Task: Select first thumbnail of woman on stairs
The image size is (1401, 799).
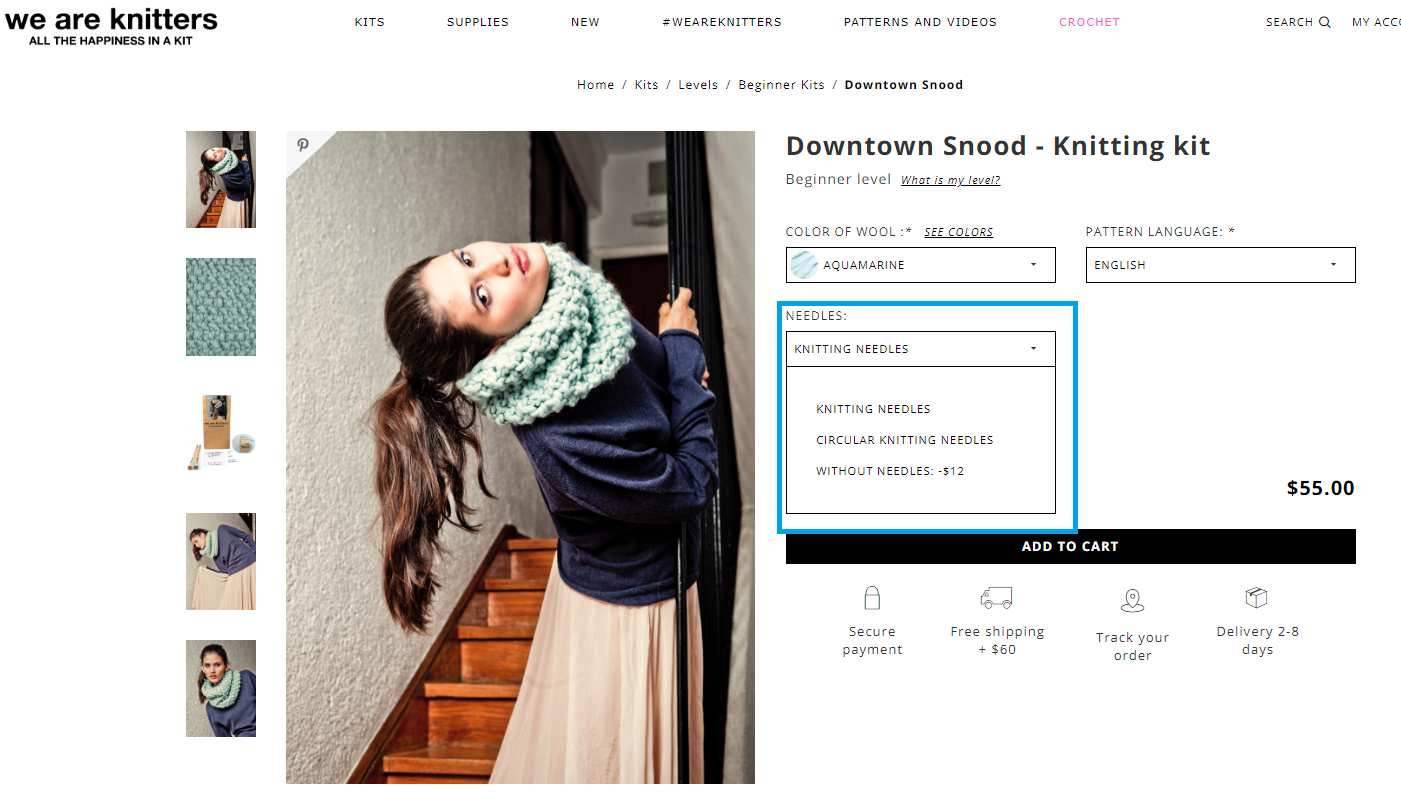Action: point(221,180)
